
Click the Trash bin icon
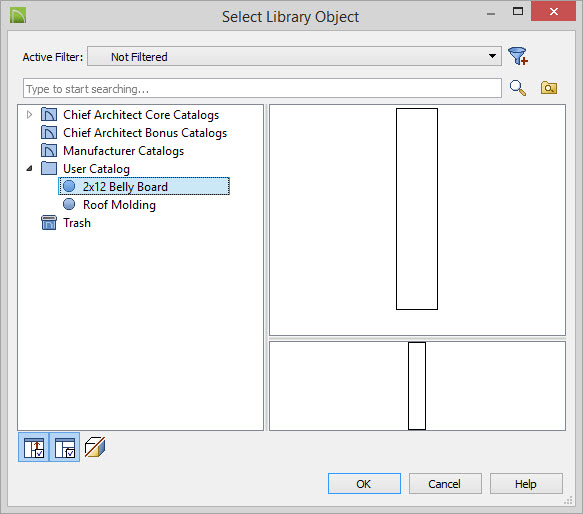pos(49,223)
